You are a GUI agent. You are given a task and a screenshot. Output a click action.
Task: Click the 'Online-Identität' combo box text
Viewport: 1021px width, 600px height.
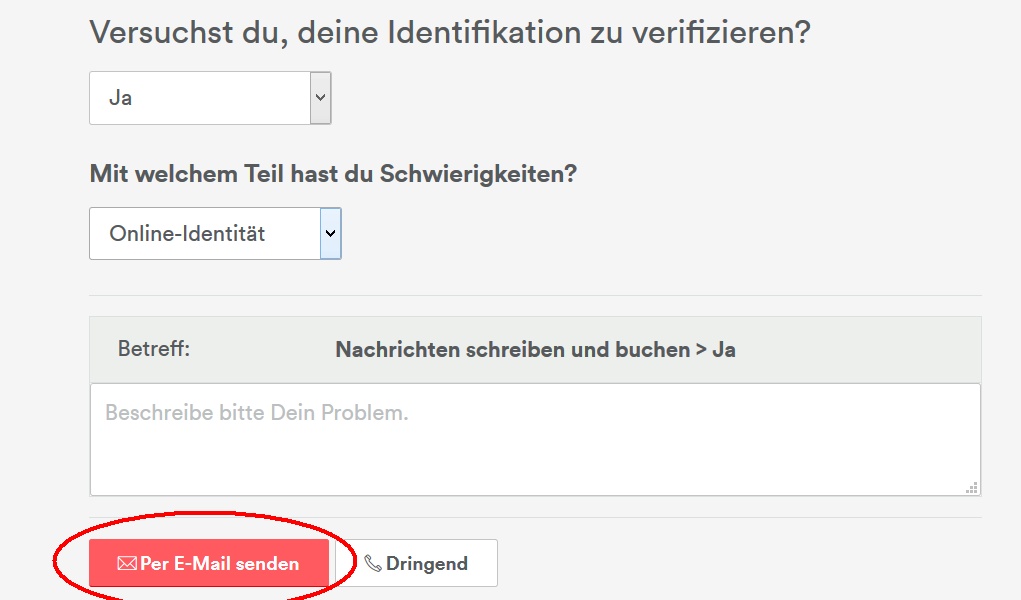coord(188,234)
